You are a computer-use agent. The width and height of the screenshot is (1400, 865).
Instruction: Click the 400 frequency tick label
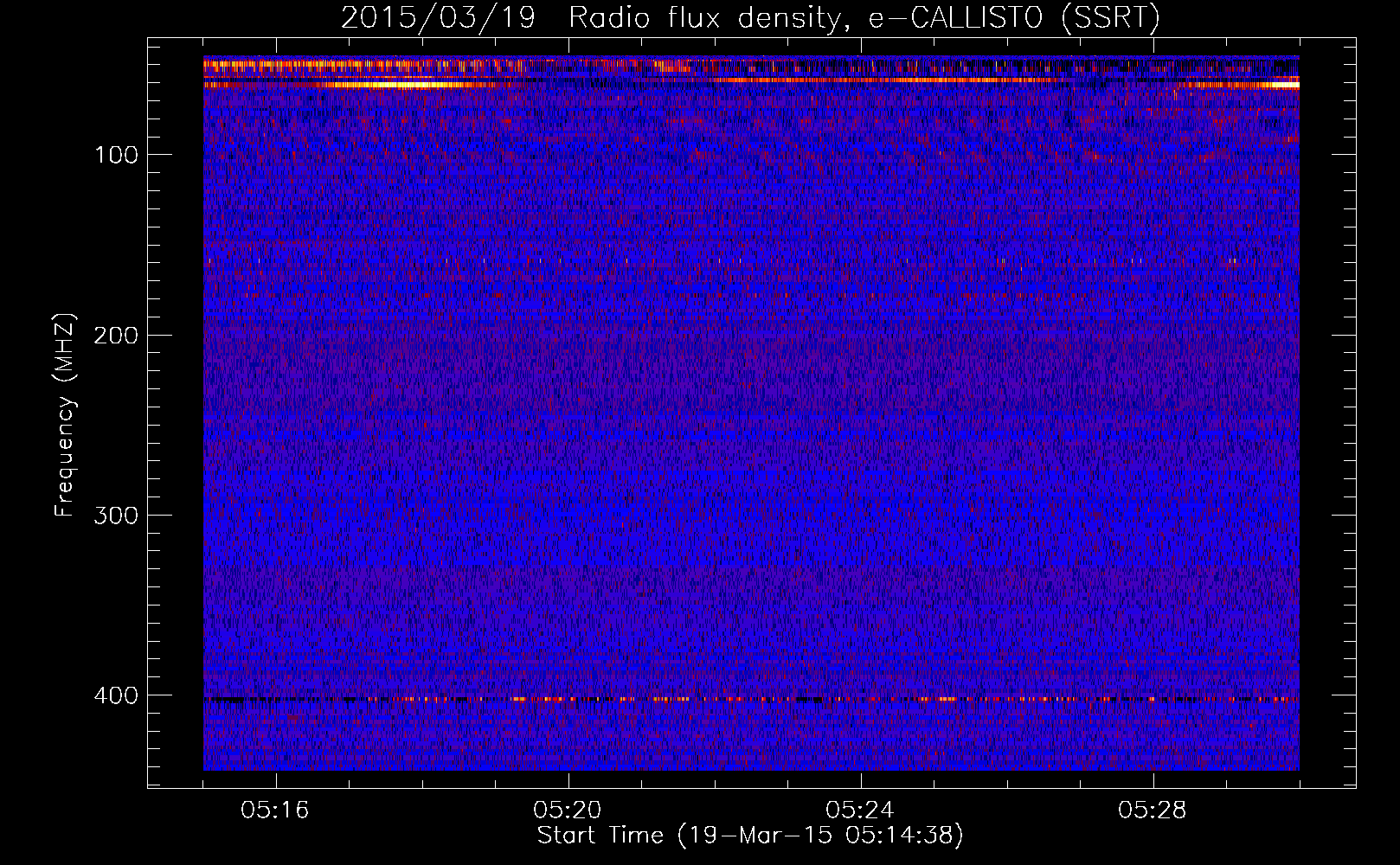[116, 695]
